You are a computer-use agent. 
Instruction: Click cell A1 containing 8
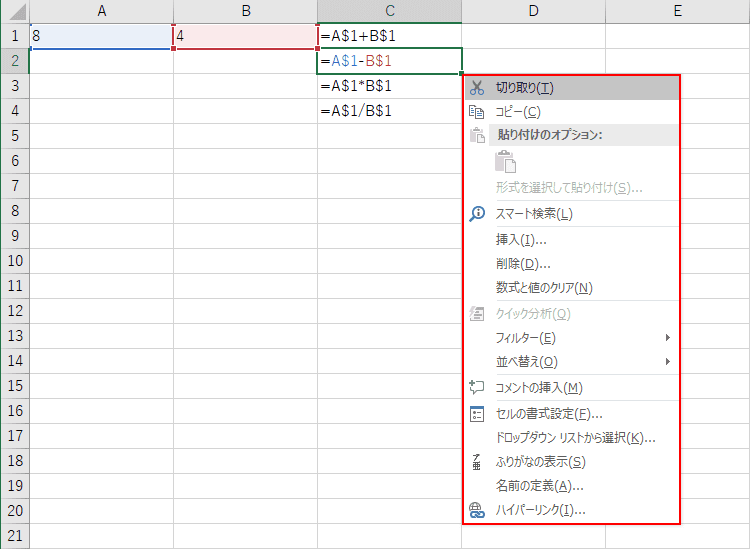point(101,36)
